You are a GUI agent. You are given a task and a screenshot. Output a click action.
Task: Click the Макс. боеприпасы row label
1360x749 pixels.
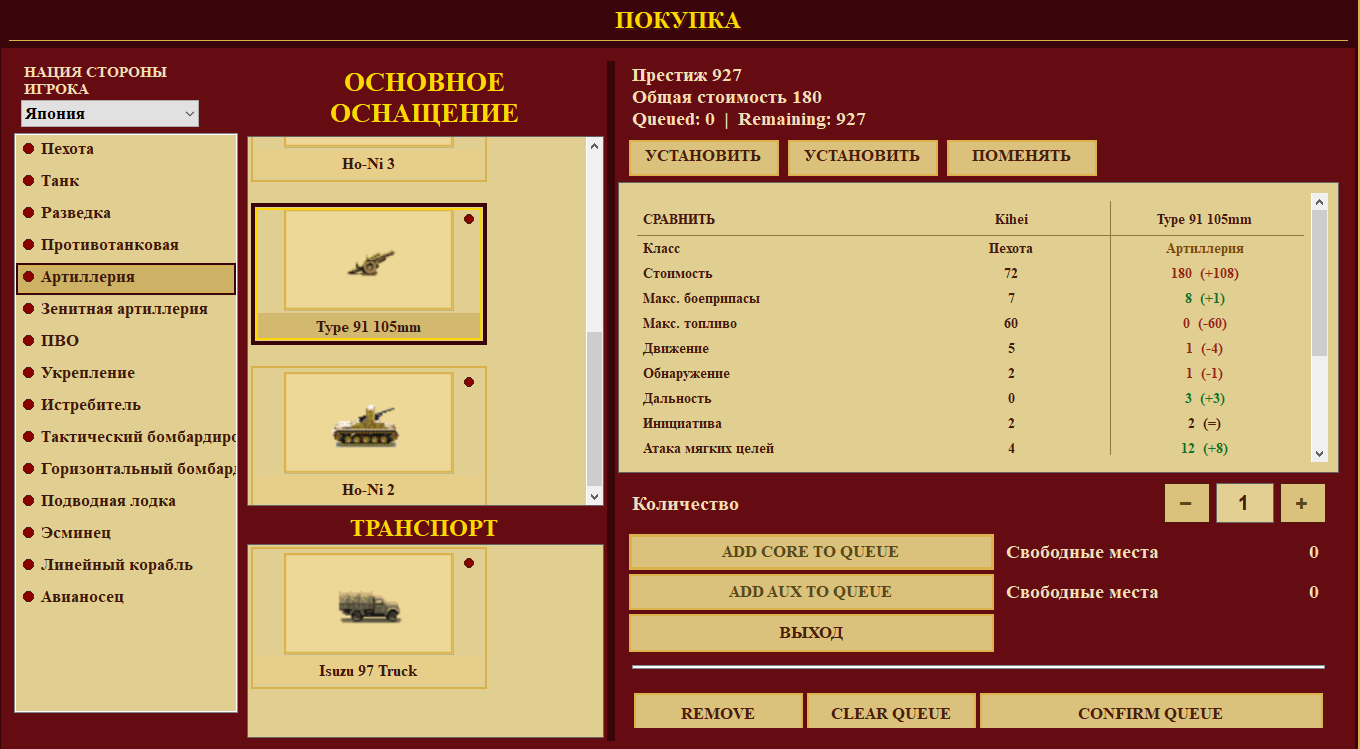[701, 298]
